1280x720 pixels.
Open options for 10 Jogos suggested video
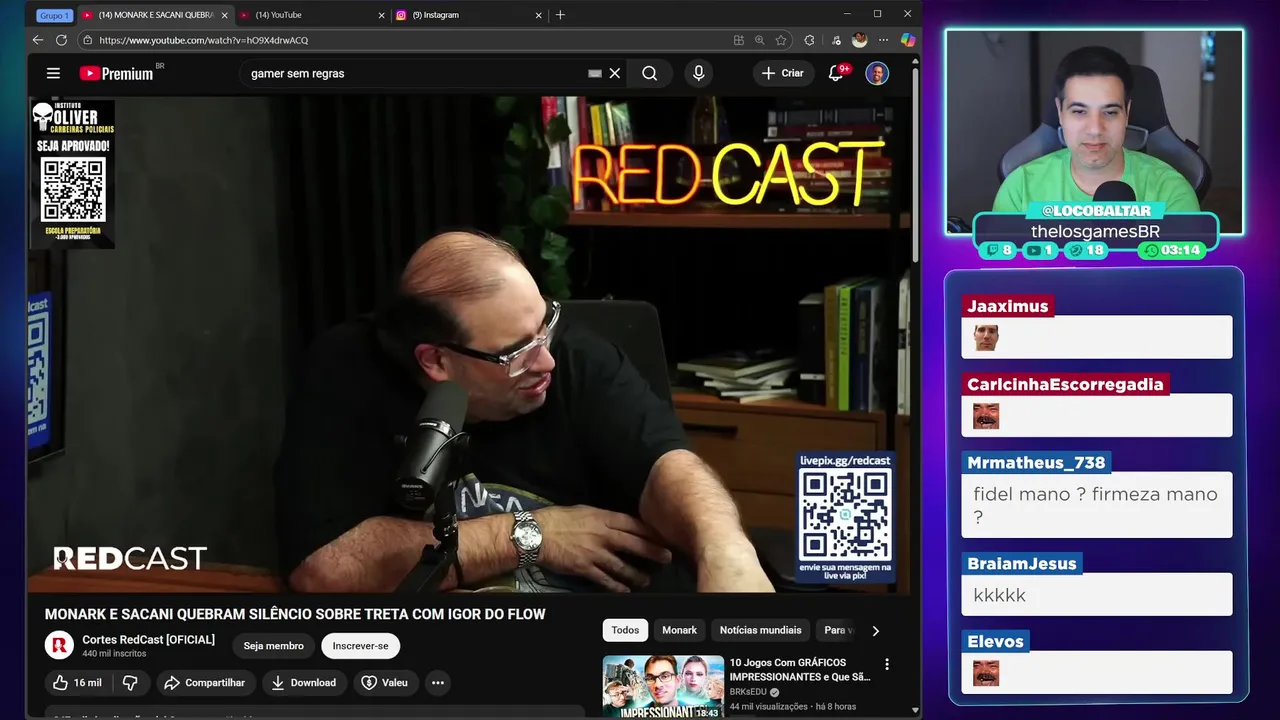click(x=886, y=664)
